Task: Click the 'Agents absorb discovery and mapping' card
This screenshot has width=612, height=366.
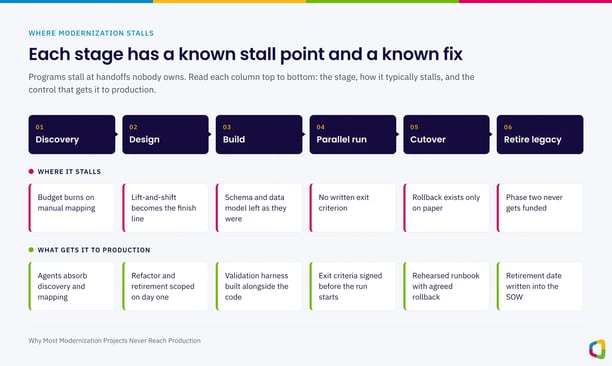Action: click(72, 286)
